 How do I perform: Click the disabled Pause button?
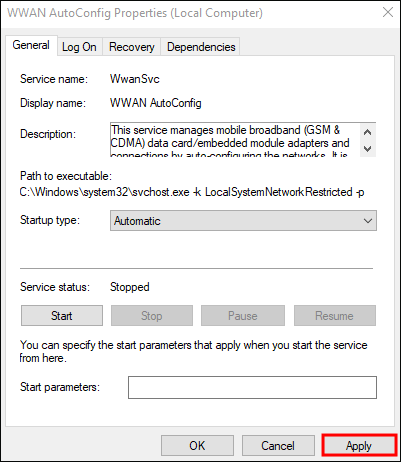coord(243,316)
